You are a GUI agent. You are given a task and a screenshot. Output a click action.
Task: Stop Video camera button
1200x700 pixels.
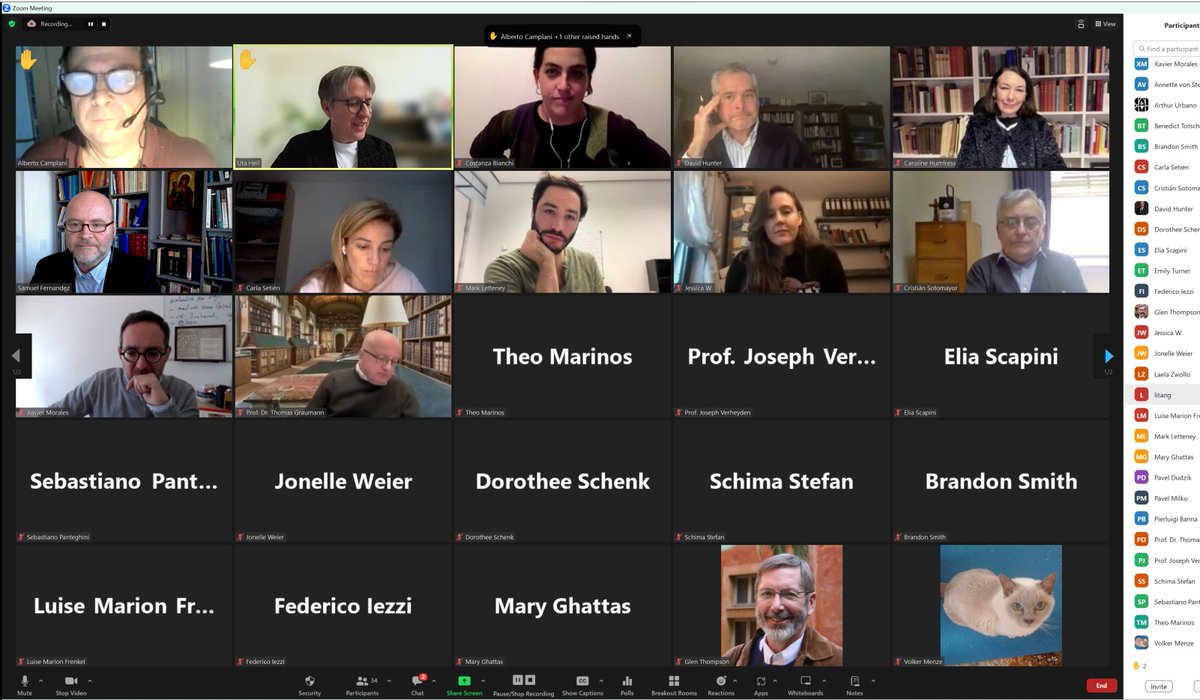coord(71,684)
